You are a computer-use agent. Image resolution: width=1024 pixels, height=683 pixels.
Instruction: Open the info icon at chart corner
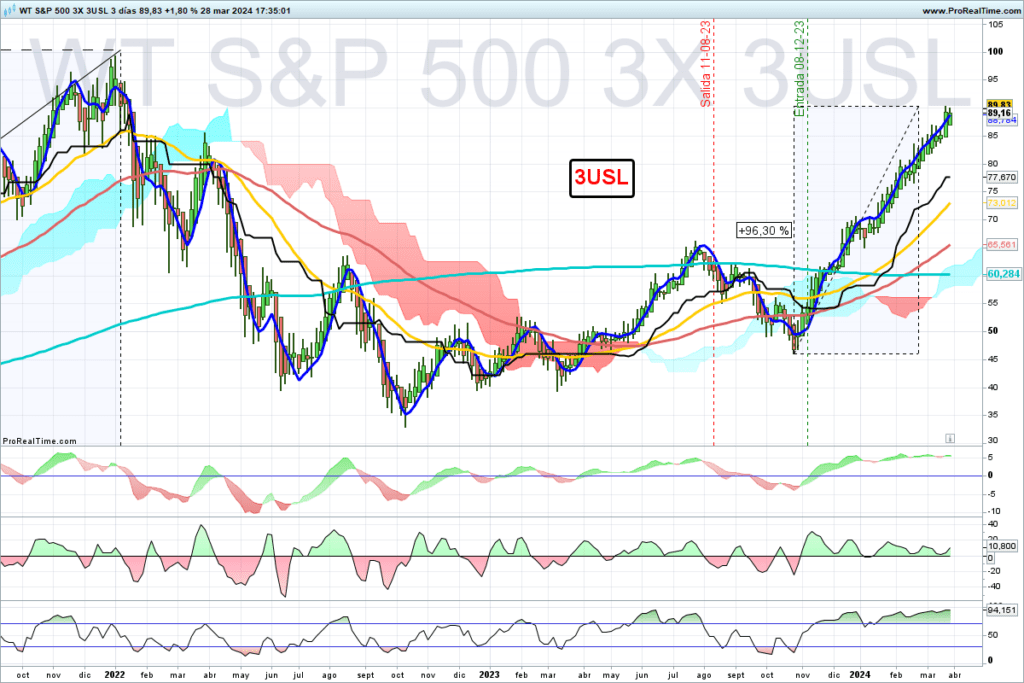click(x=950, y=438)
